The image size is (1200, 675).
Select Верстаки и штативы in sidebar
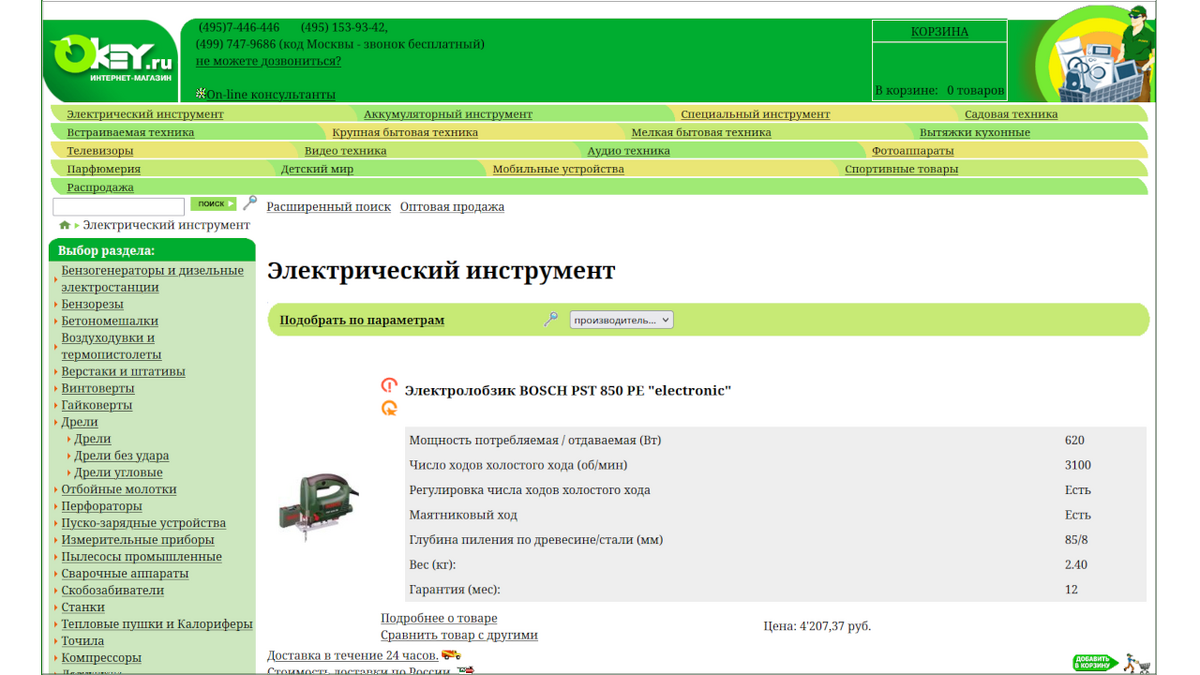tap(123, 371)
